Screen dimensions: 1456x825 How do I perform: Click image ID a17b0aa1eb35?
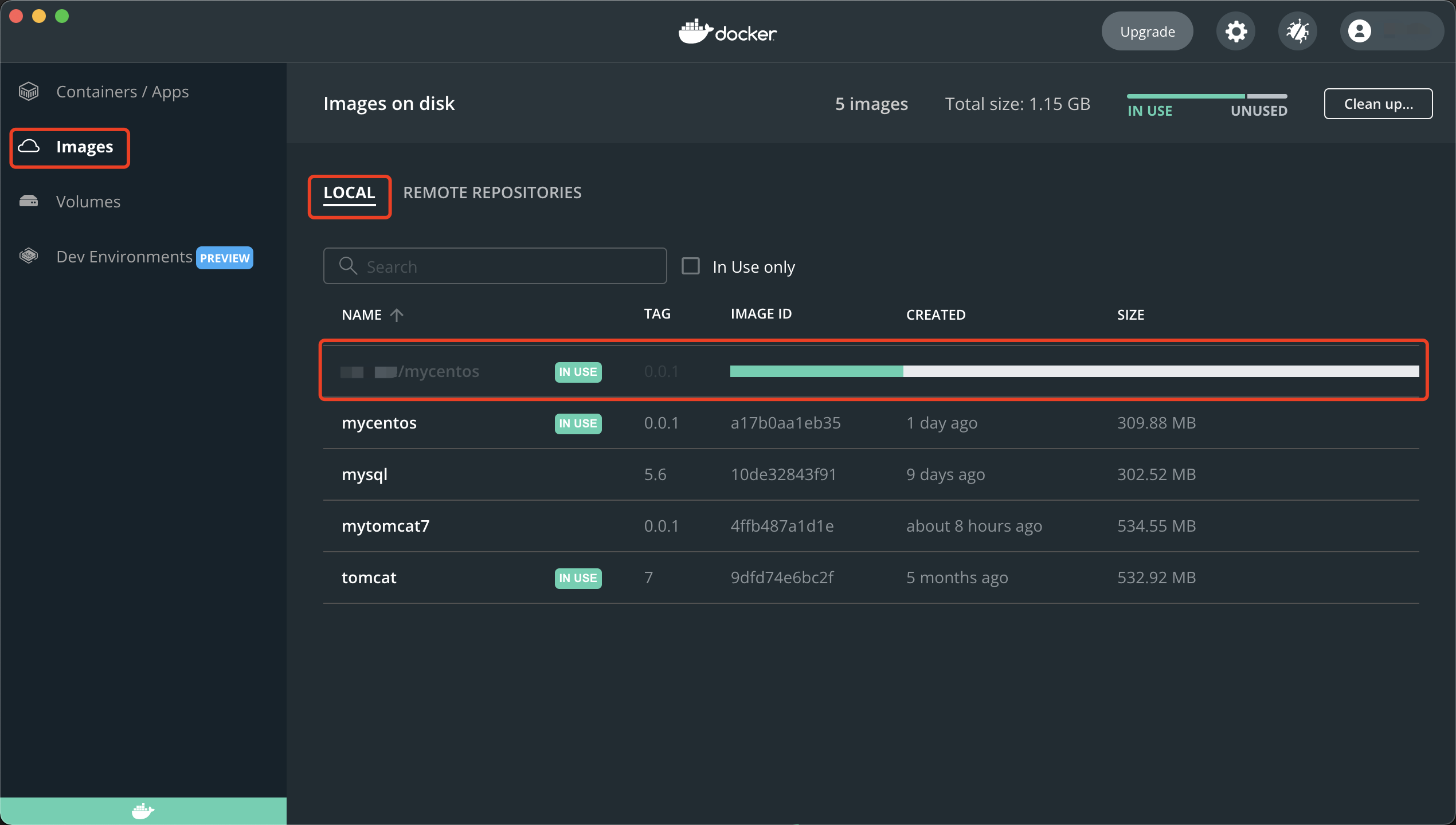pos(785,423)
